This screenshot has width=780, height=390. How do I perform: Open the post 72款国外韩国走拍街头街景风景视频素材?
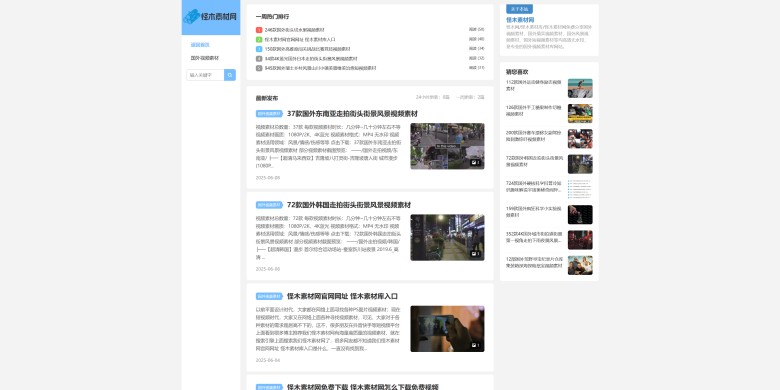point(349,204)
